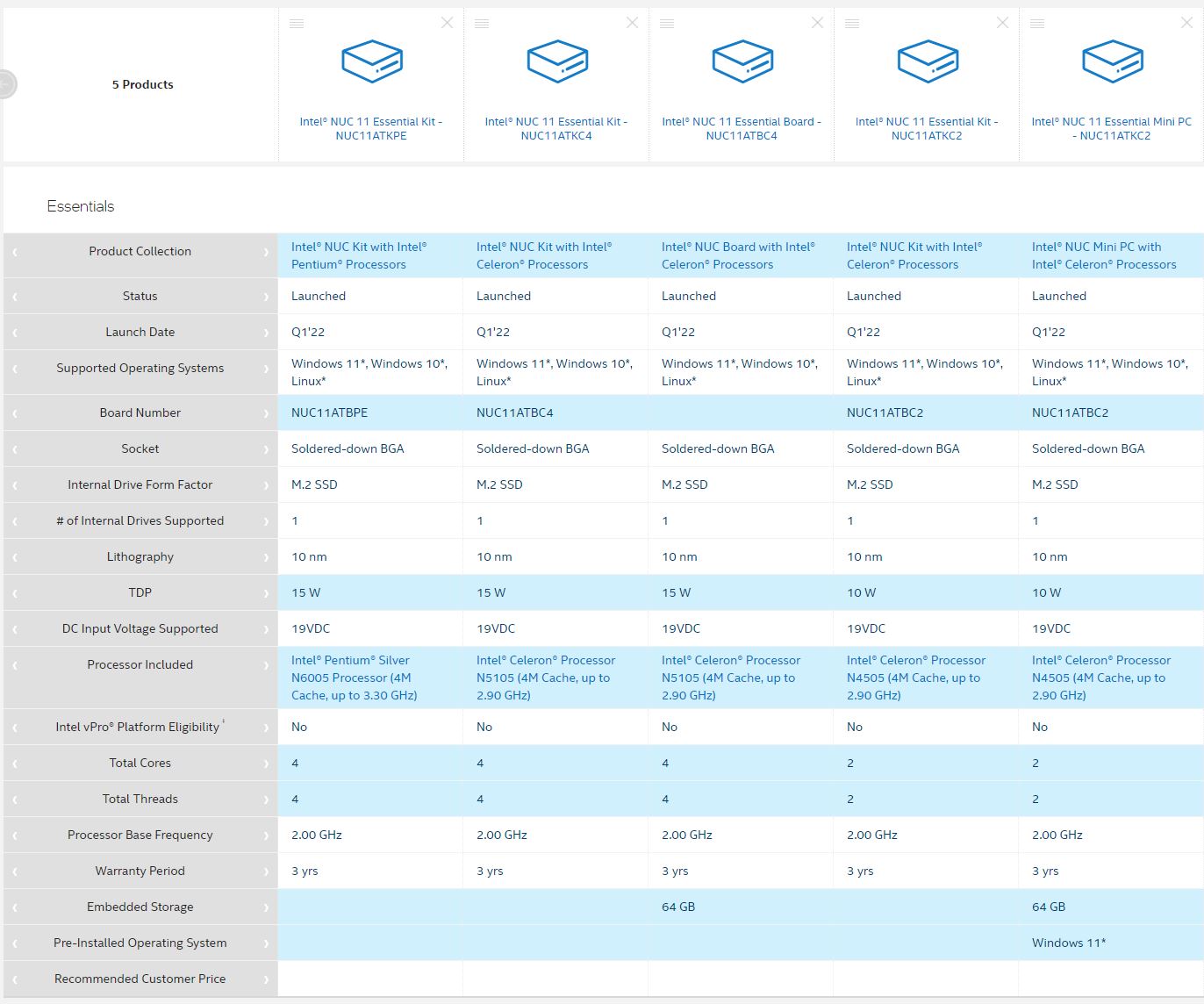This screenshot has height=1004, width=1204.
Task: Click the right chevron on Internal Drive Form Factor row
Action: tap(266, 485)
